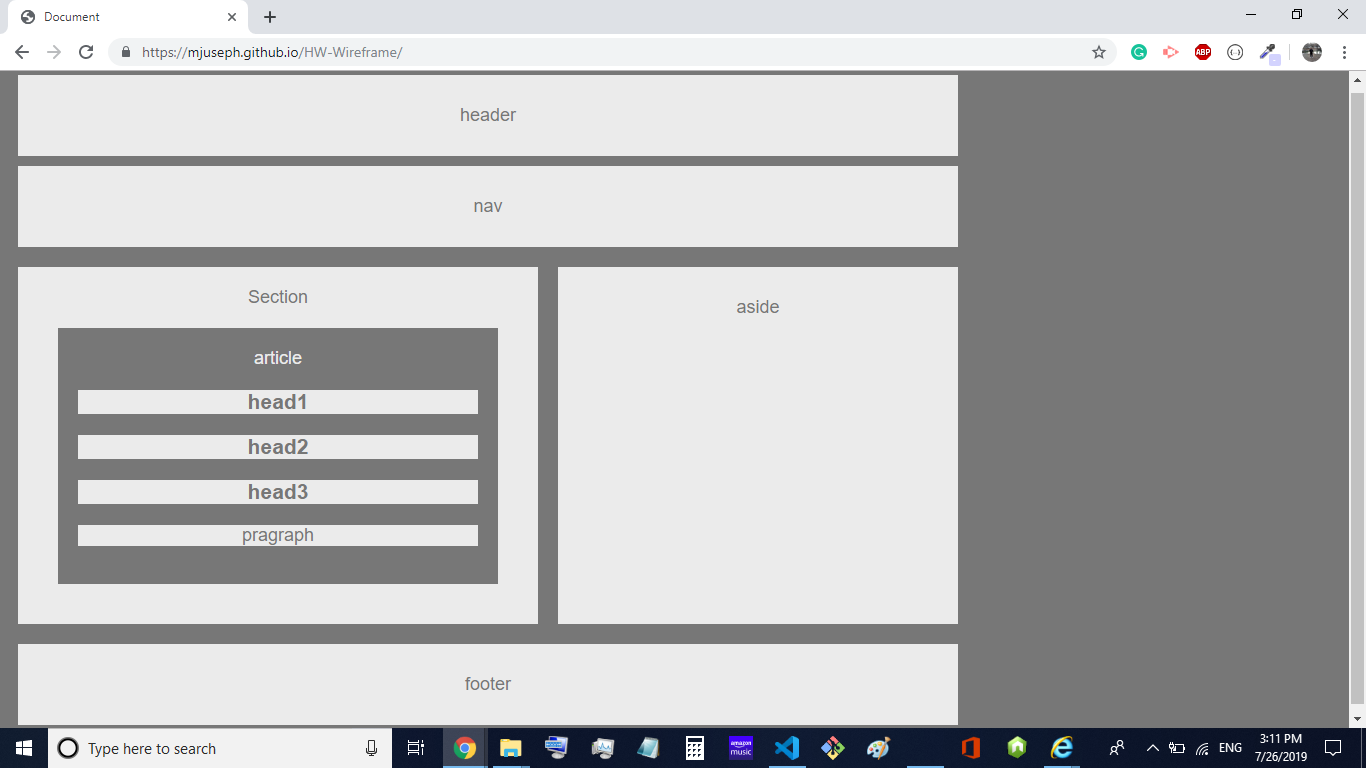The image size is (1366, 768).
Task: Go back to the previous page
Action: (22, 52)
